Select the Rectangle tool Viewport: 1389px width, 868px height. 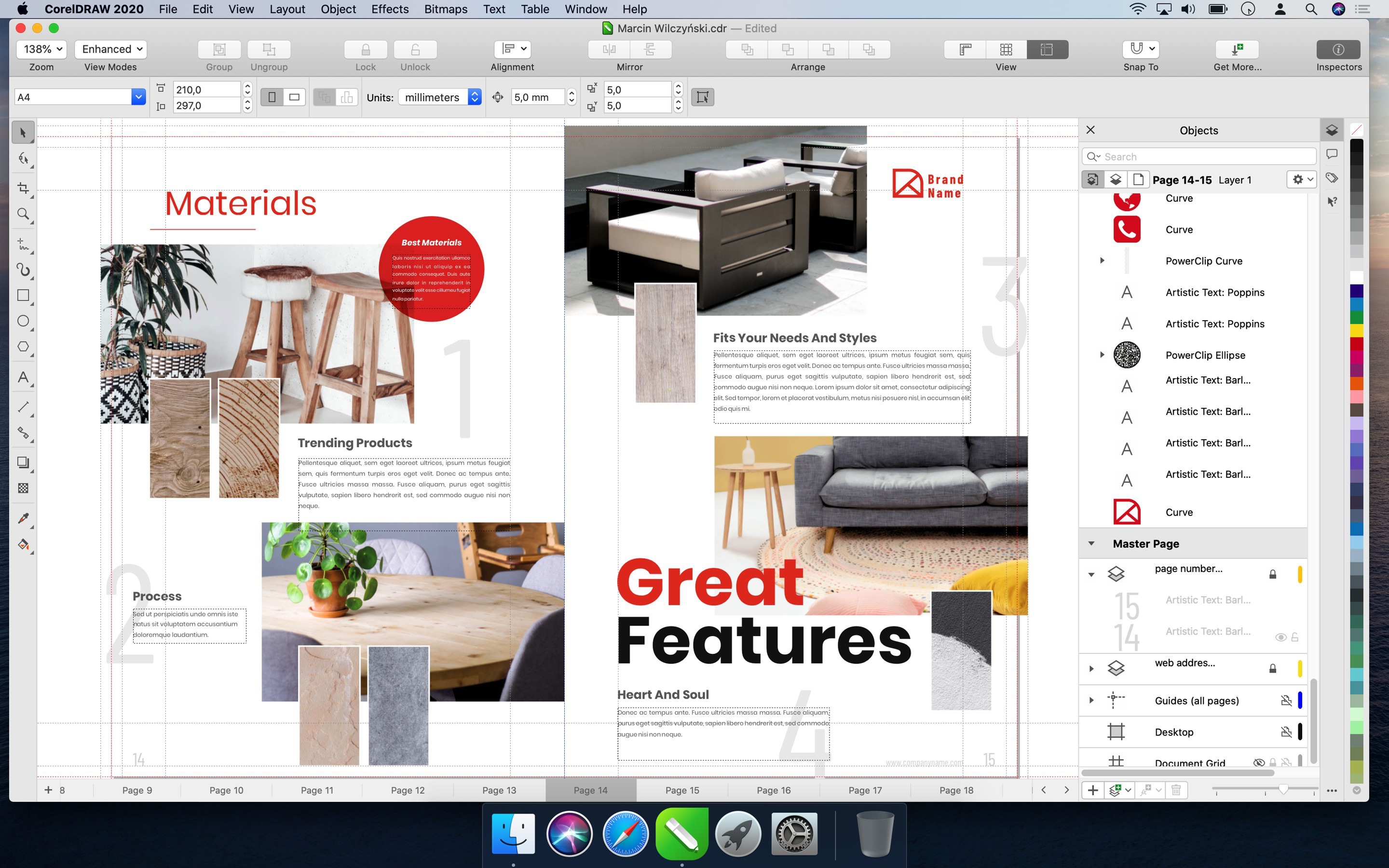[x=23, y=296]
